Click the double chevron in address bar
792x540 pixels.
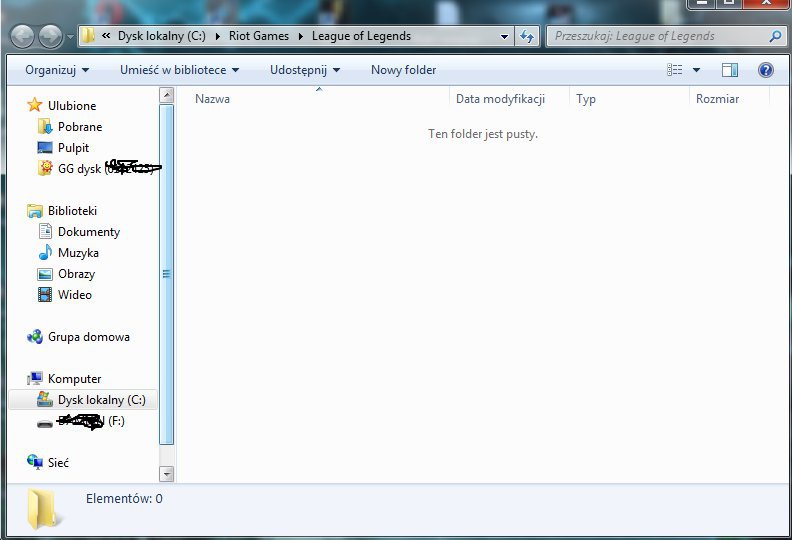point(106,36)
